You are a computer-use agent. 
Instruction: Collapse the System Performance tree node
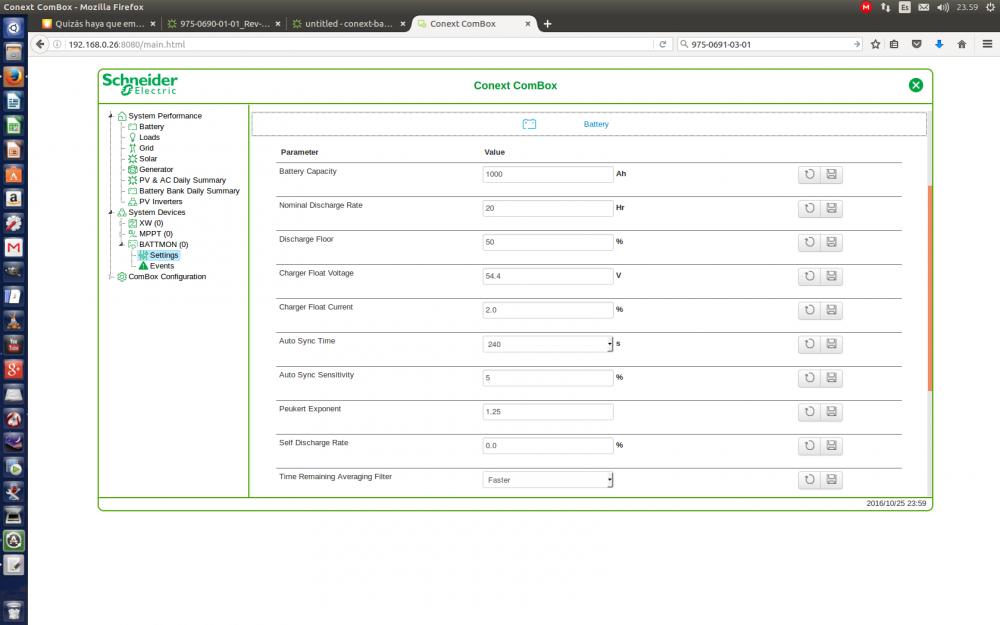pos(111,115)
